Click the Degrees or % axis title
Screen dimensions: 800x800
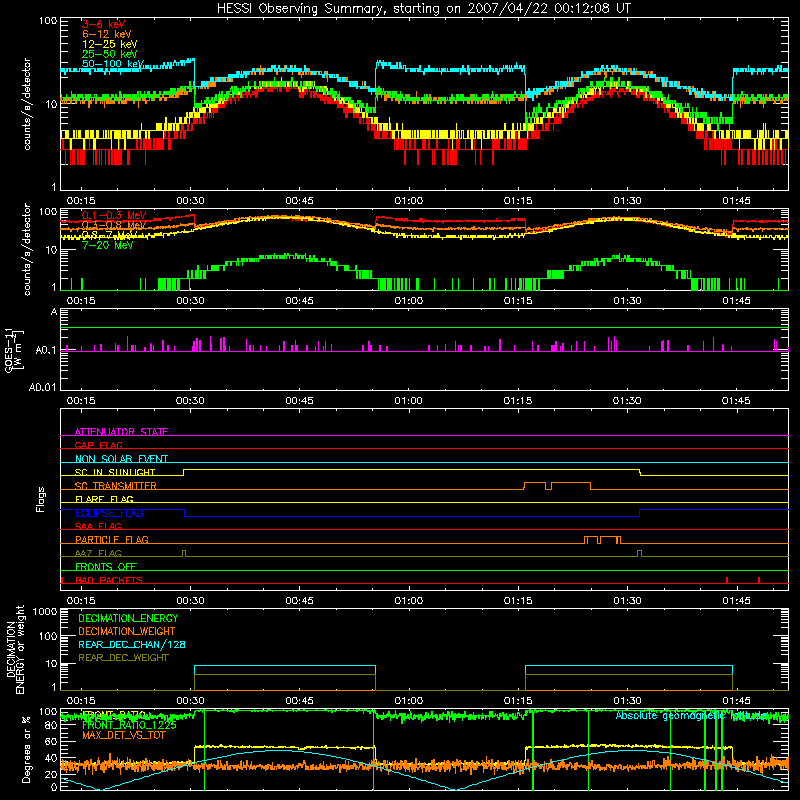pyautogui.click(x=26, y=750)
